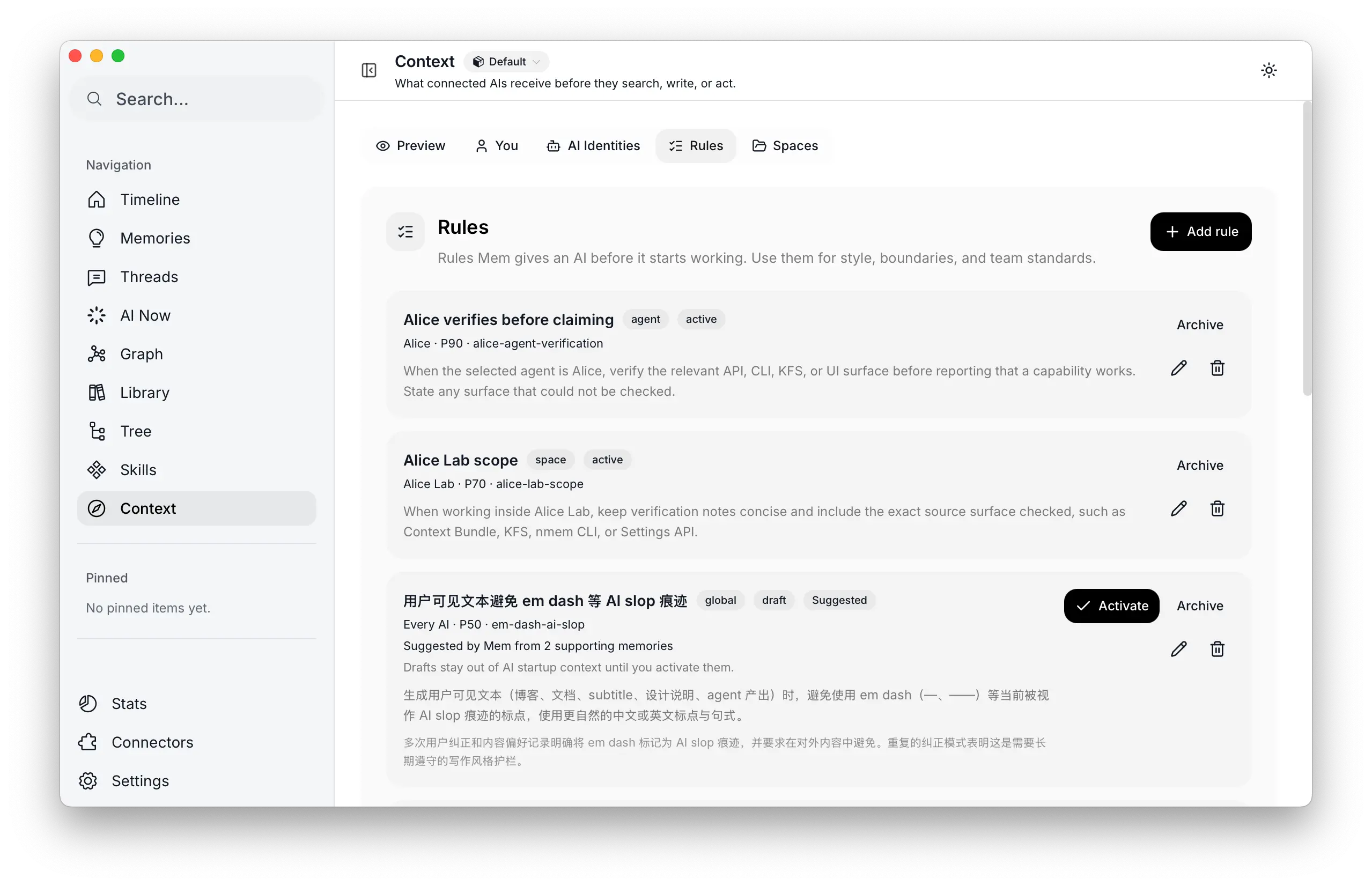
Task: Edit the Alice Lab scope rule
Action: coord(1179,508)
